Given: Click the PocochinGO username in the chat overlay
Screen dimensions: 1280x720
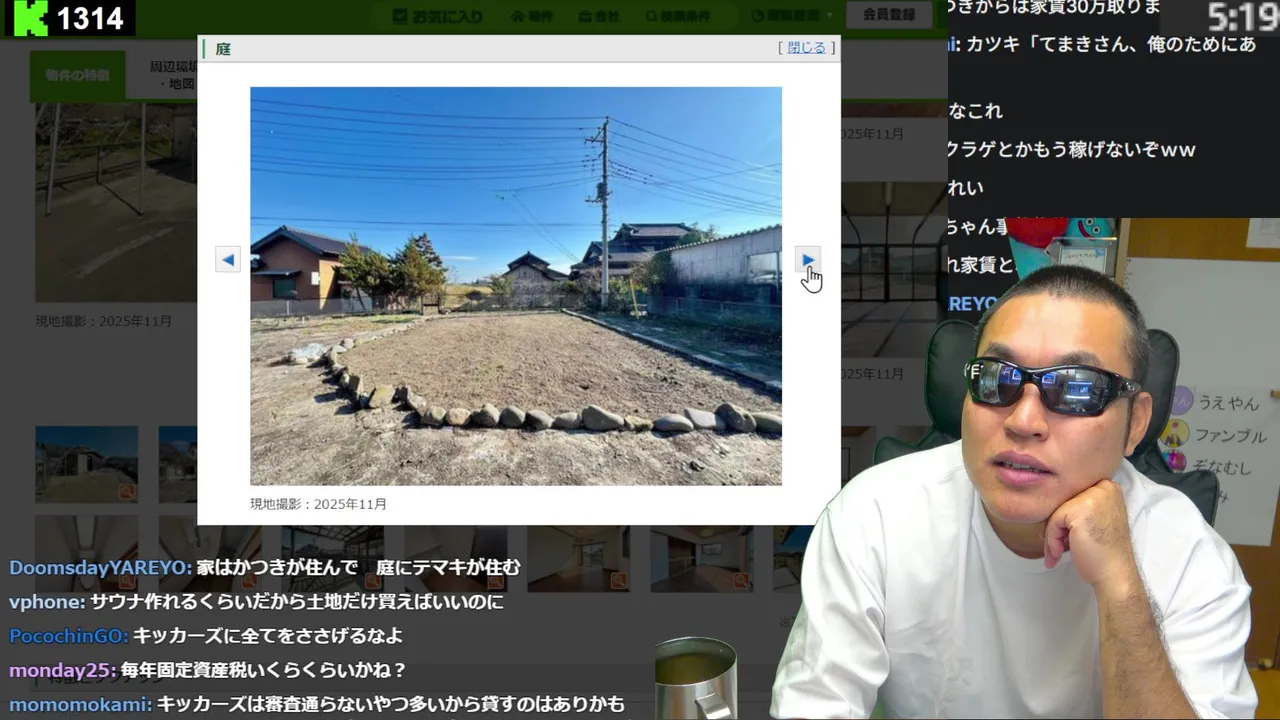Looking at the screenshot, I should click(x=68, y=636).
